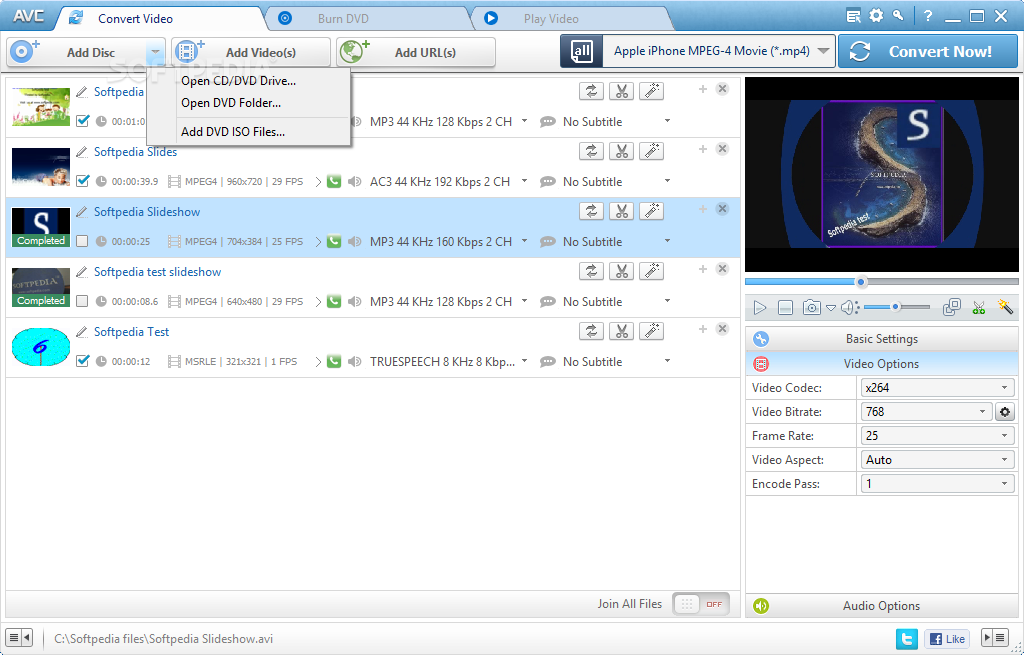The height and width of the screenshot is (655, 1024).
Task: Convert the Softpedia Slides row
Action: (x=591, y=151)
